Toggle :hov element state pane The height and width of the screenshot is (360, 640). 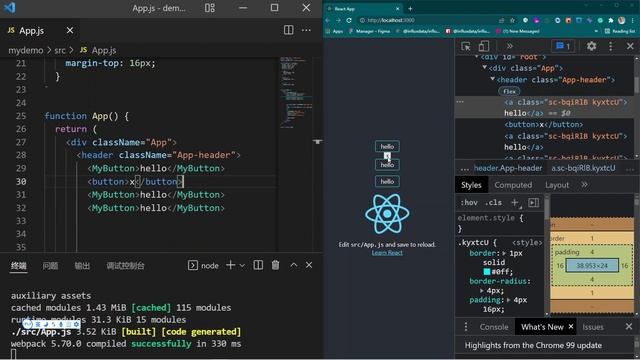[x=469, y=202]
